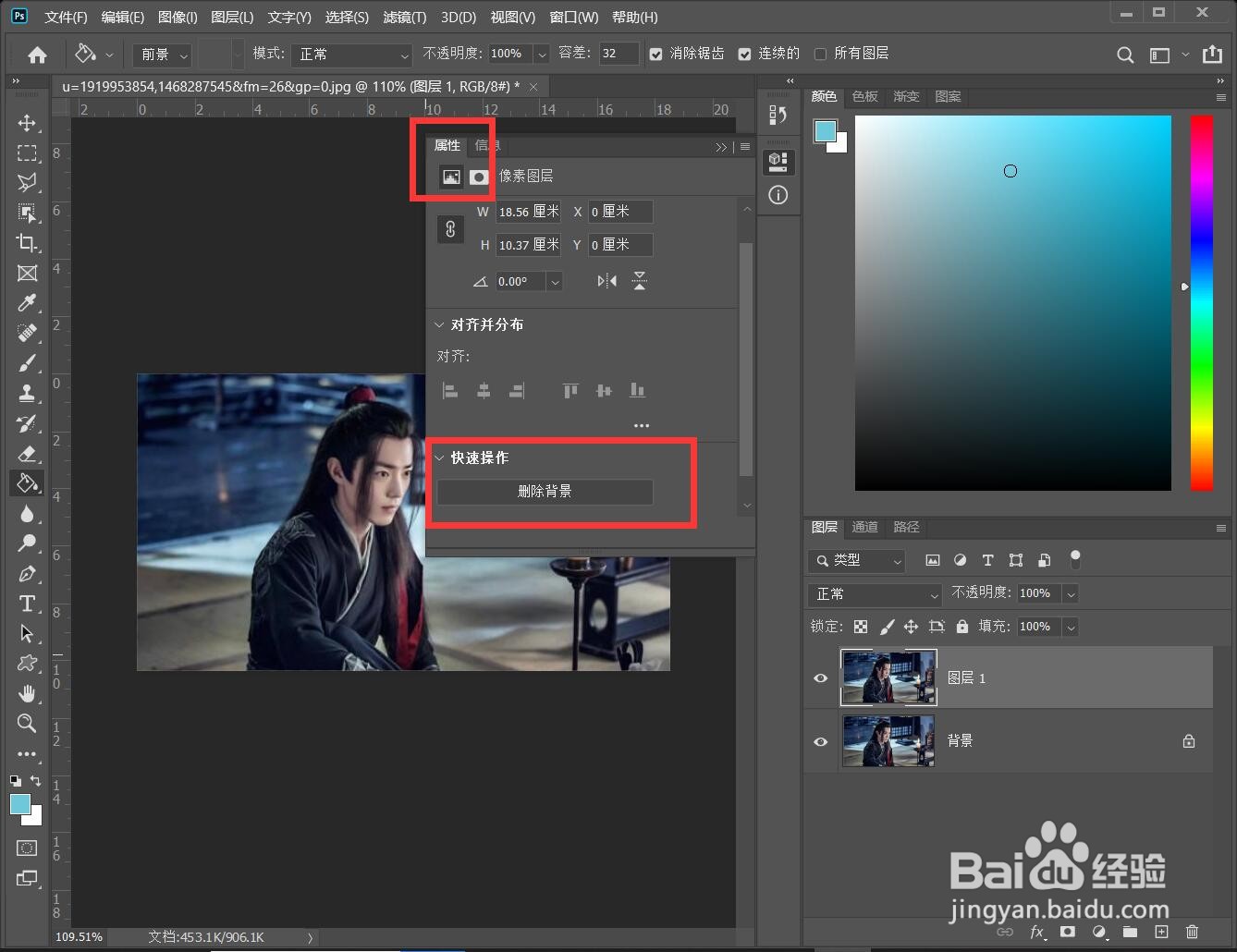Image resolution: width=1237 pixels, height=952 pixels.
Task: Click the link width and height icon
Action: point(450,229)
